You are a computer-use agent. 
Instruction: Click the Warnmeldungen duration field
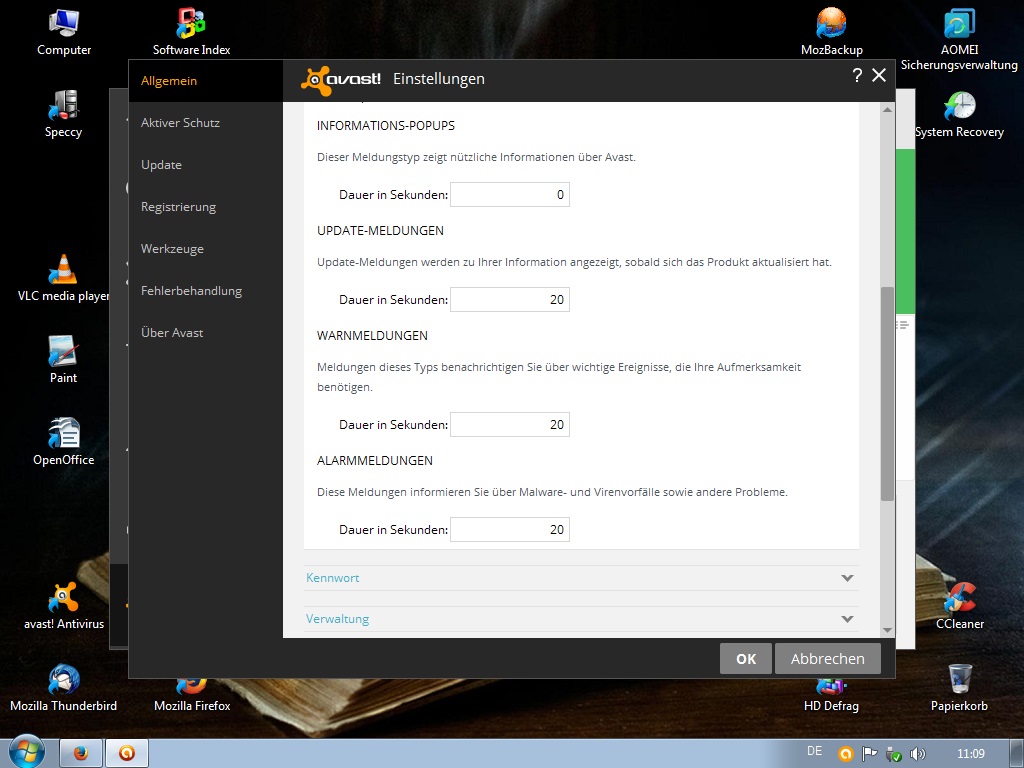coord(510,424)
